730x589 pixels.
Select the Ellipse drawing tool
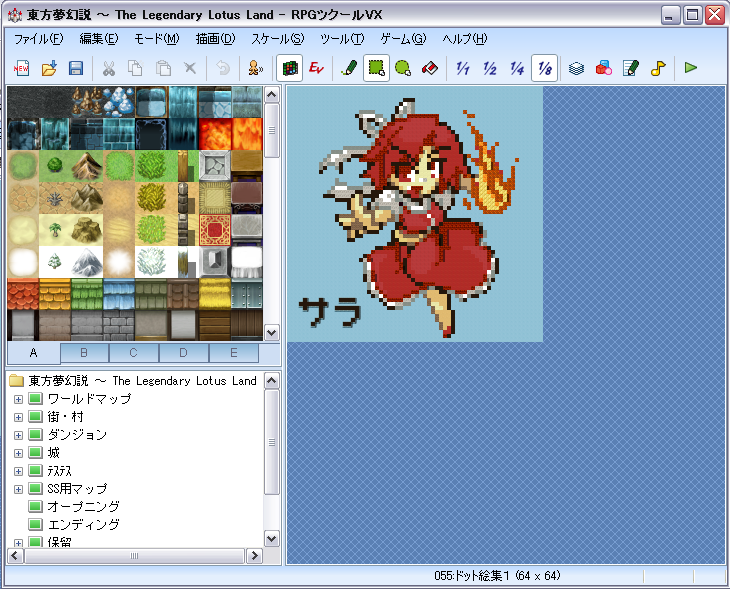click(403, 68)
